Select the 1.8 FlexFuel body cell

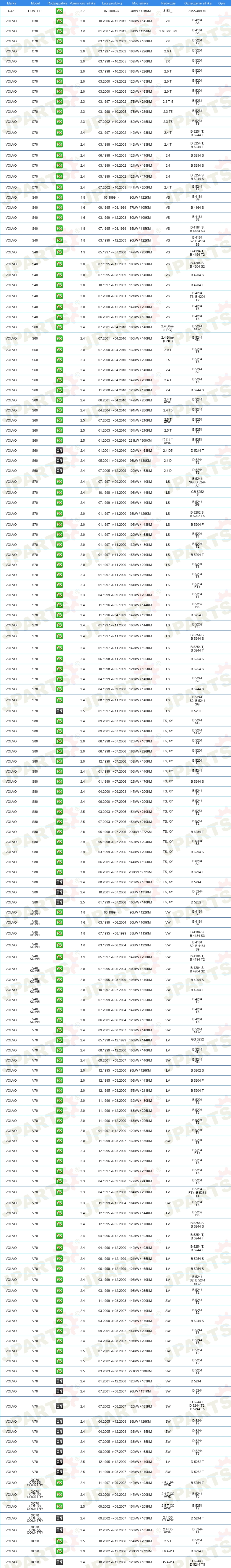click(168, 31)
